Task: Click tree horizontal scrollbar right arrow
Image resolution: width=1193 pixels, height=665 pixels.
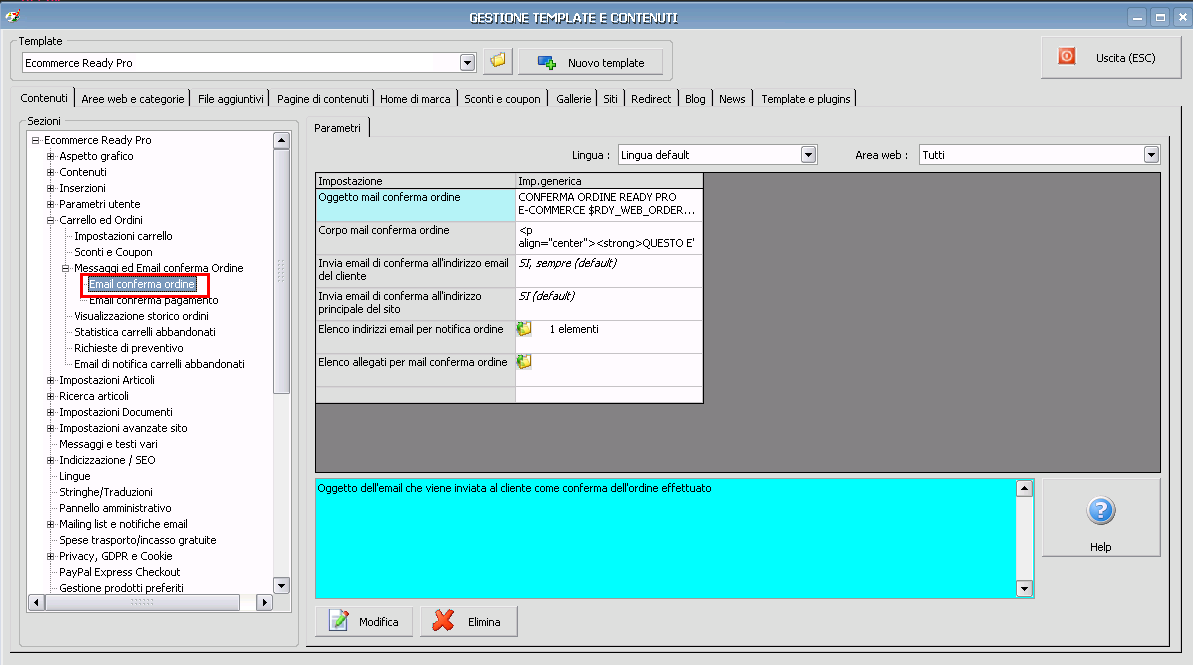Action: pos(264,602)
